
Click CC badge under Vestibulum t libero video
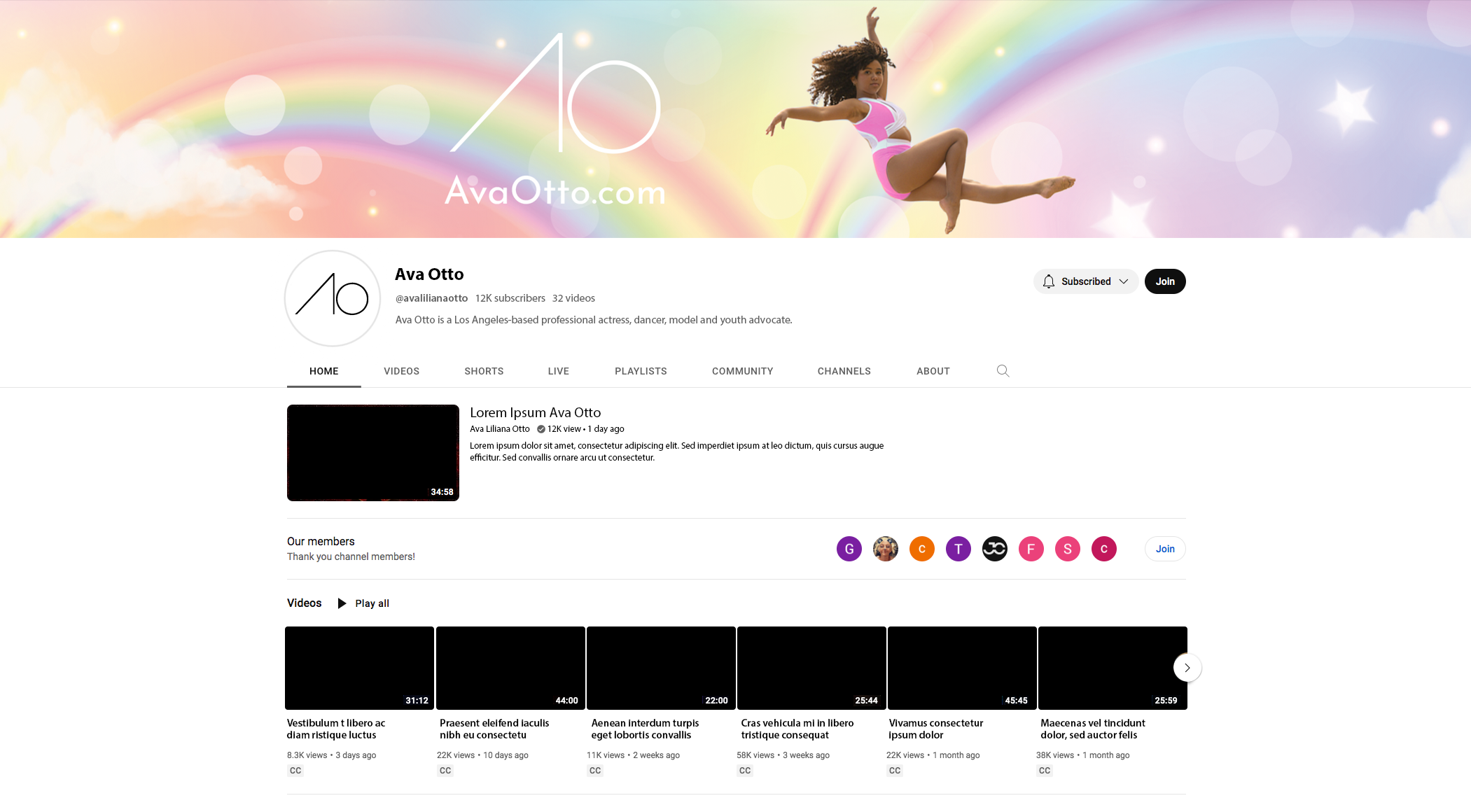(x=295, y=771)
